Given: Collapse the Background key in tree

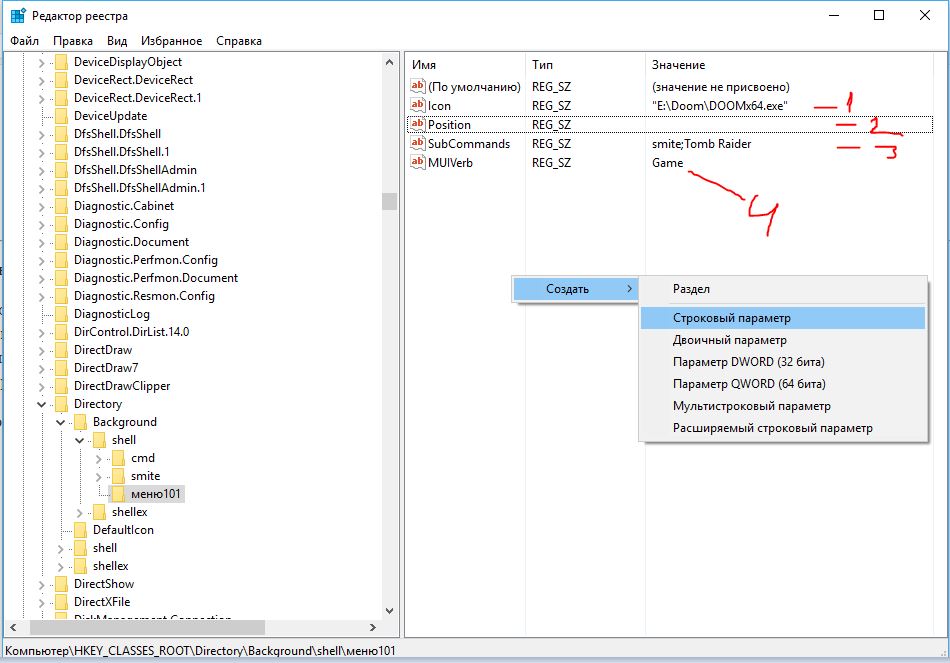Looking at the screenshot, I should [61, 422].
